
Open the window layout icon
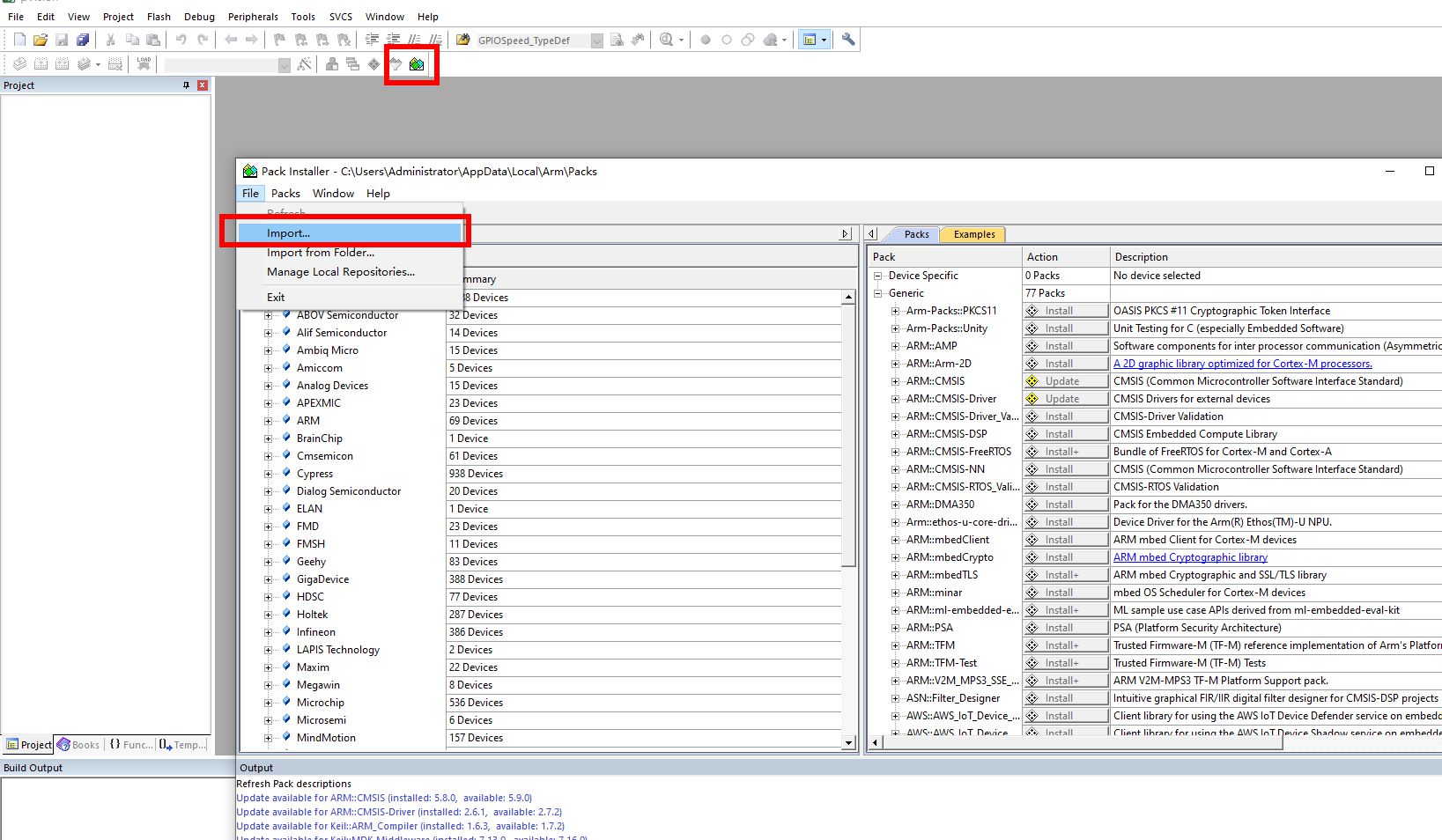click(x=810, y=40)
